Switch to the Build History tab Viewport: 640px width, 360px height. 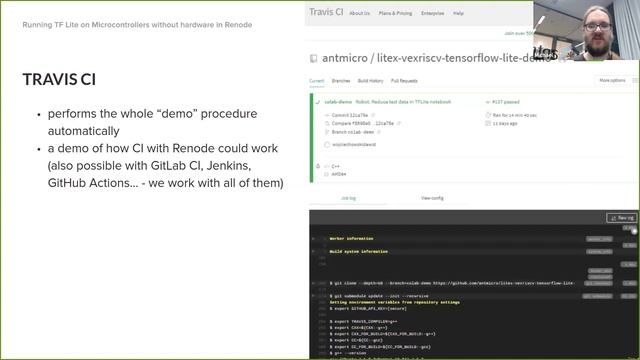(x=370, y=81)
